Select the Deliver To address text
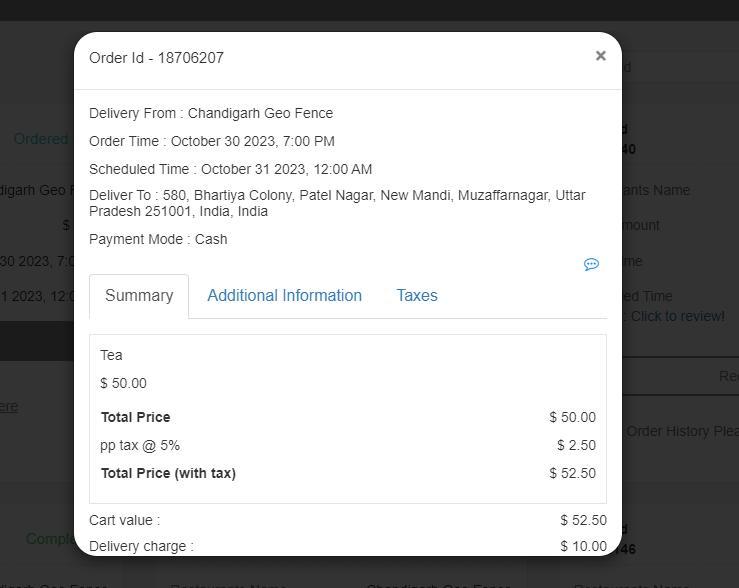Viewport: 739px width, 588px height. 337,203
